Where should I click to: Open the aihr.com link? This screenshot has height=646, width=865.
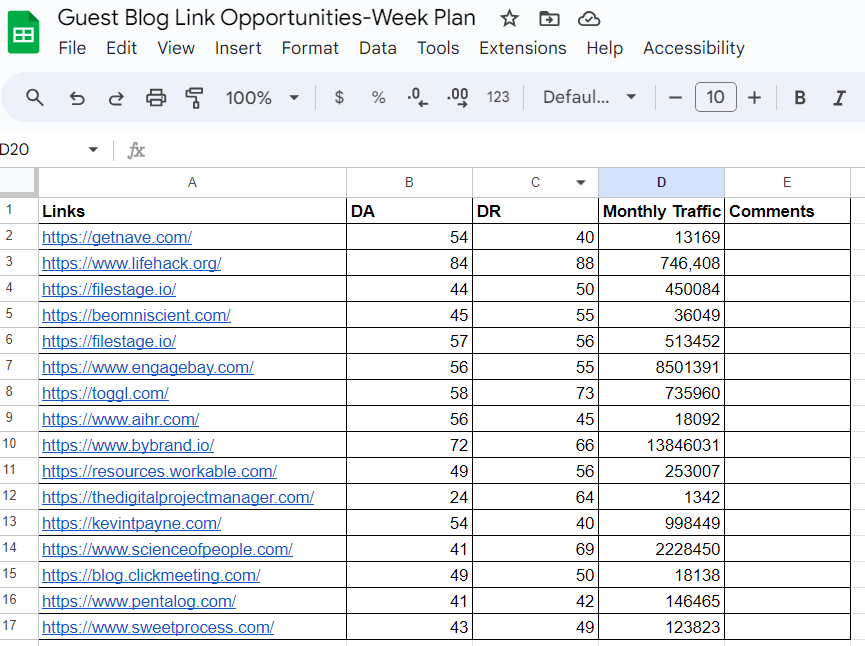coord(120,419)
